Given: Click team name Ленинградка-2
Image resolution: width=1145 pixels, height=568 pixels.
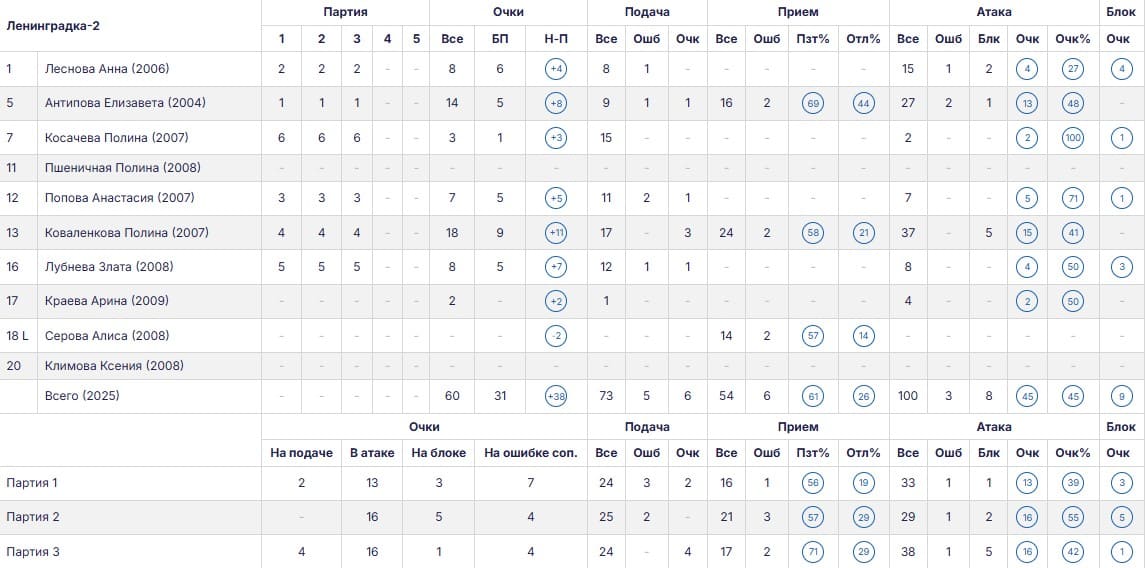Looking at the screenshot, I should 53,26.
